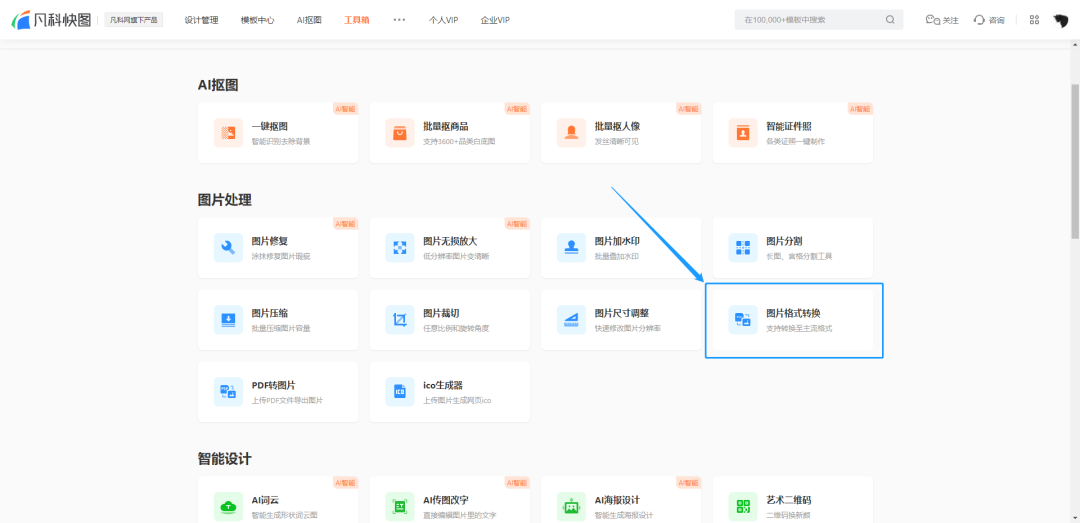Click the 咨询 headset icon
Viewport: 1080px width, 523px height.
click(979, 20)
